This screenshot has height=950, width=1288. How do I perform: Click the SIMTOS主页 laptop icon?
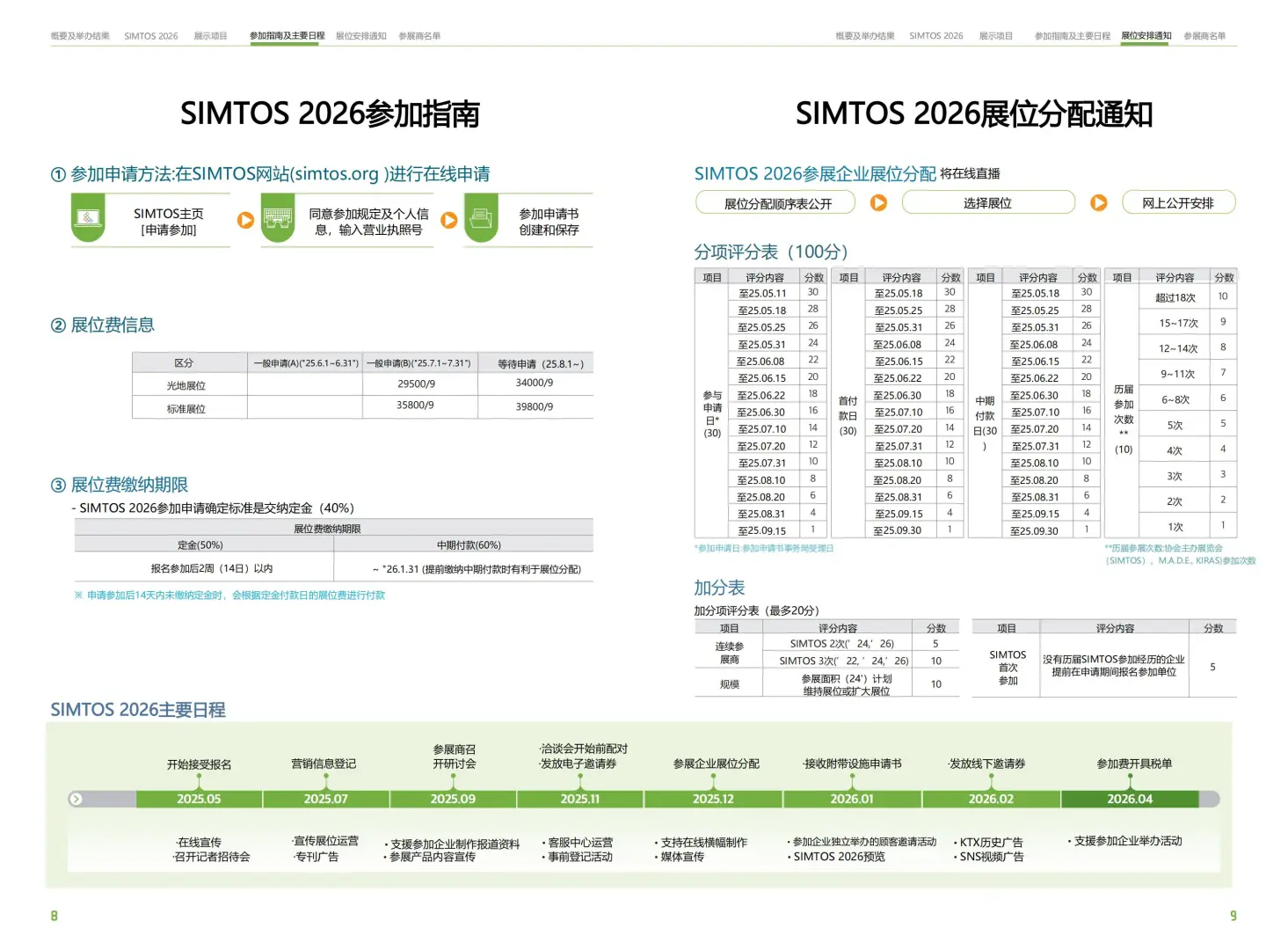[88, 218]
